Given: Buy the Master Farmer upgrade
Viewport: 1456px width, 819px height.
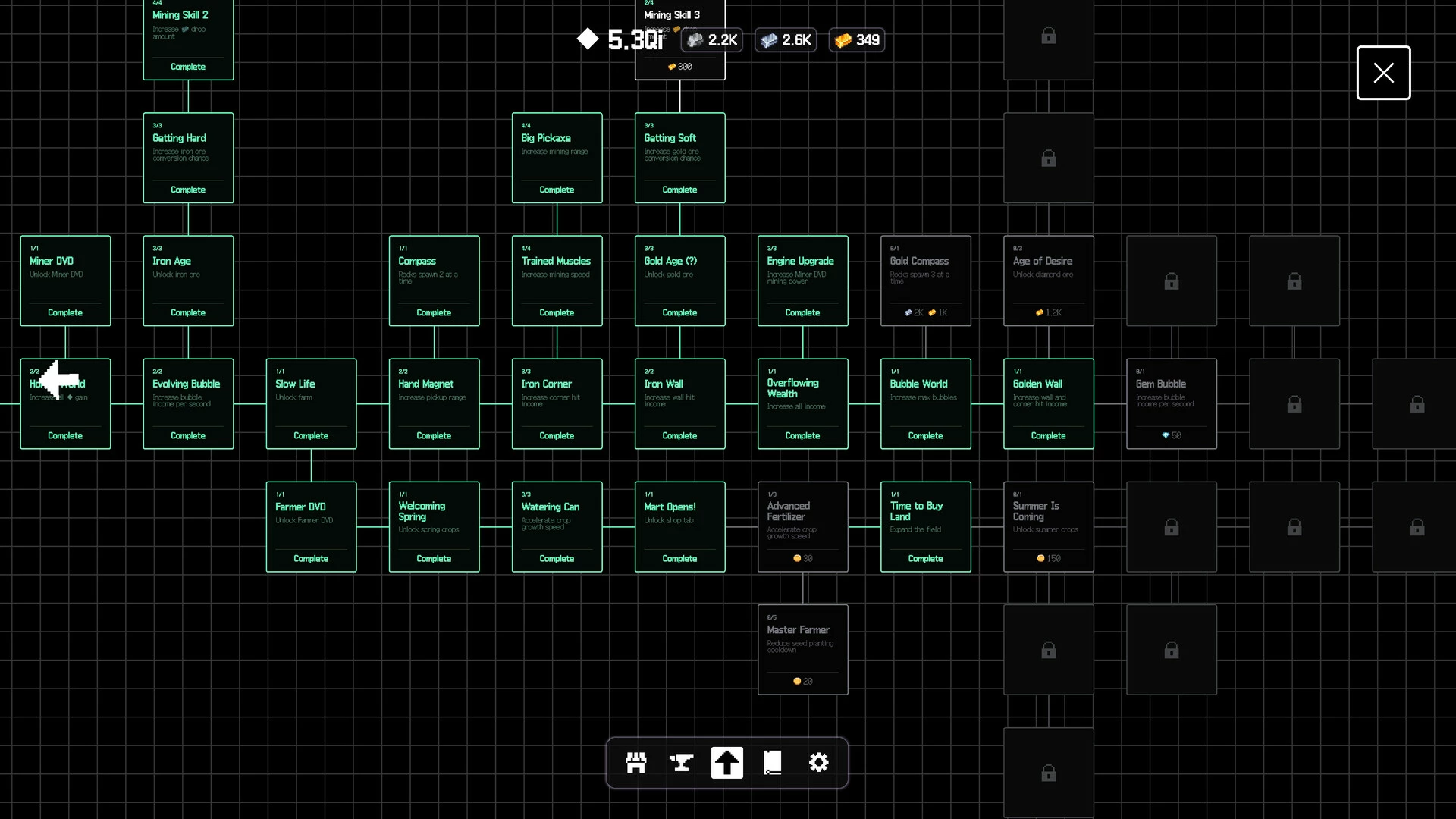Looking at the screenshot, I should tap(802, 649).
